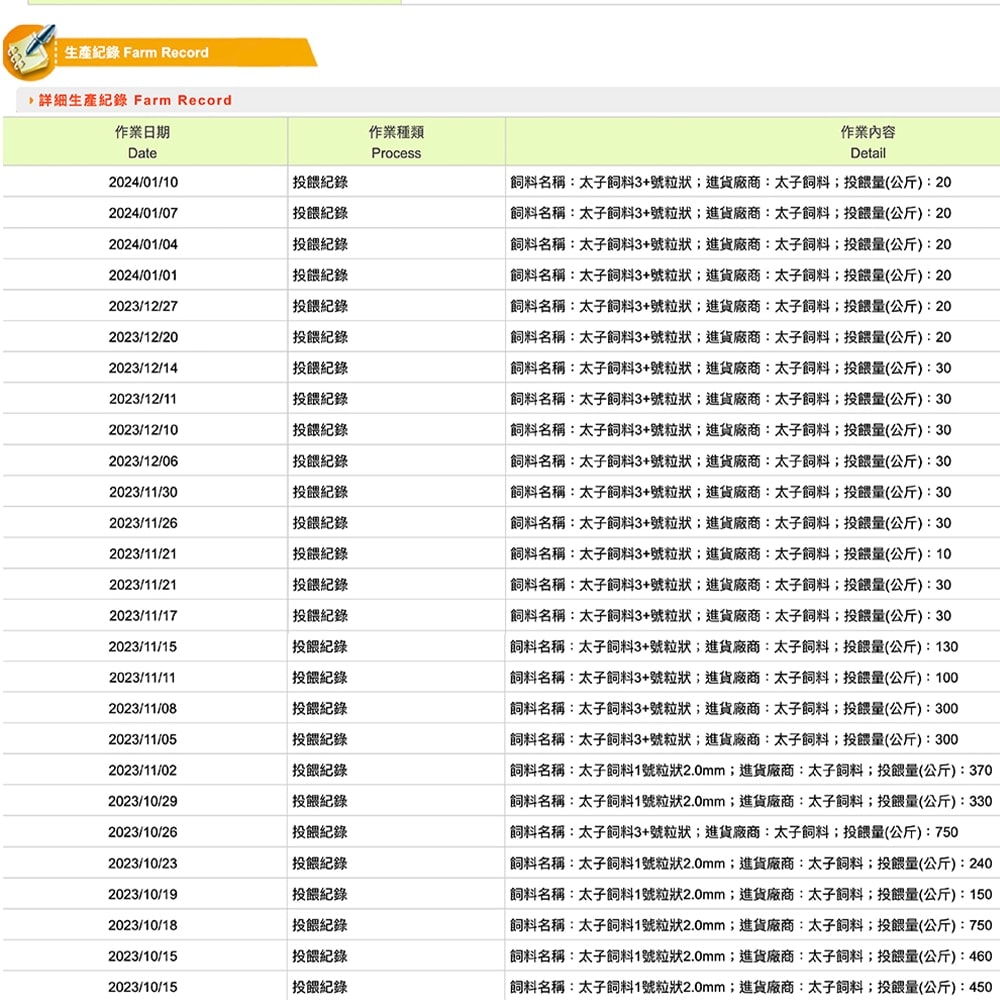Click the detail ending in 投餵量(公斤):240

(751, 864)
